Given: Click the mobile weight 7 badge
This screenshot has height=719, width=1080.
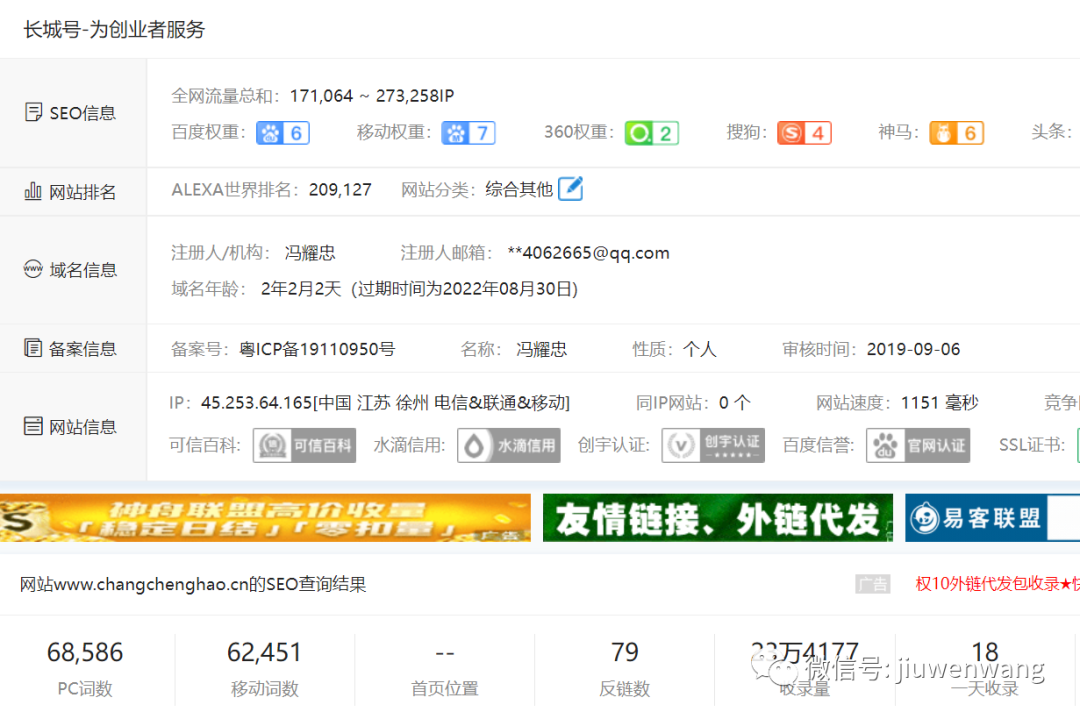Looking at the screenshot, I should 468,133.
